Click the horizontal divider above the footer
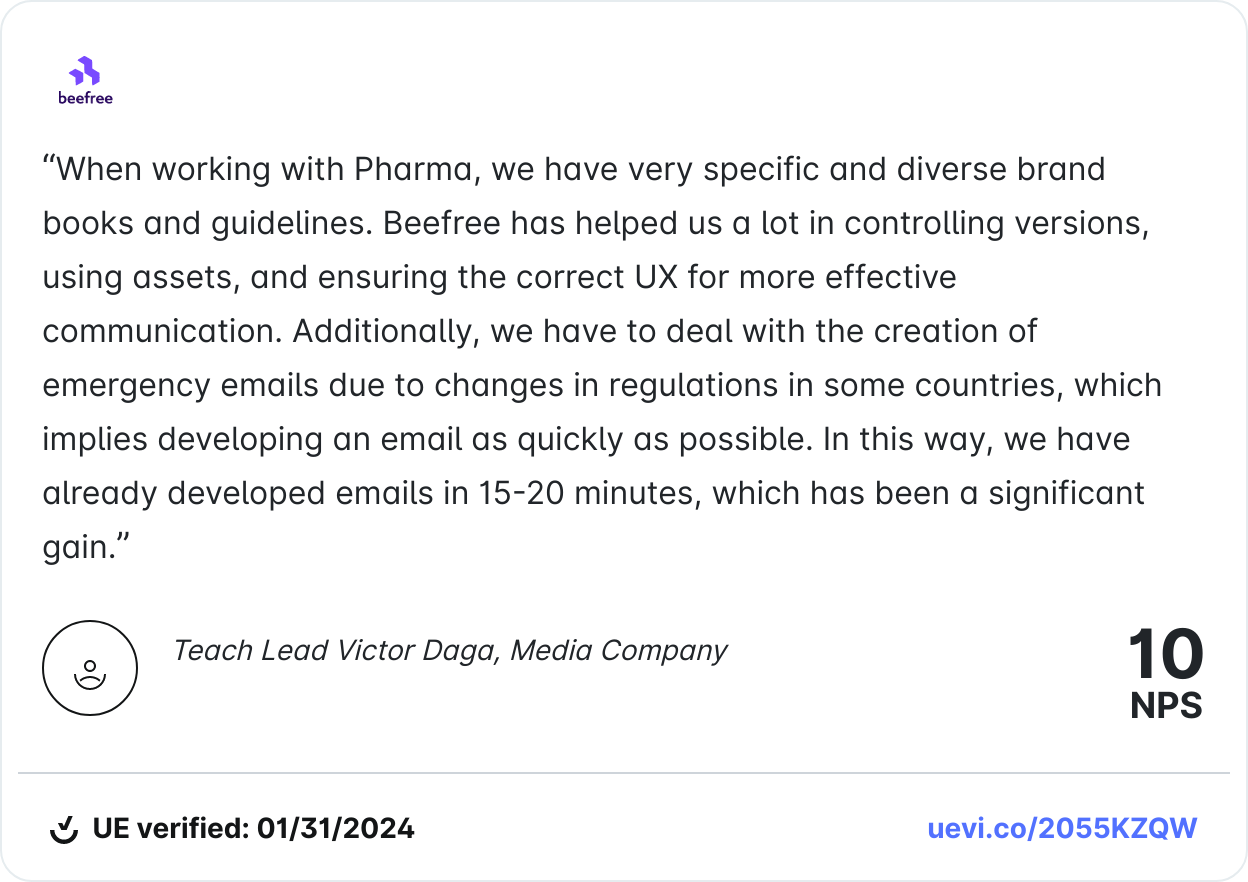 [624, 773]
